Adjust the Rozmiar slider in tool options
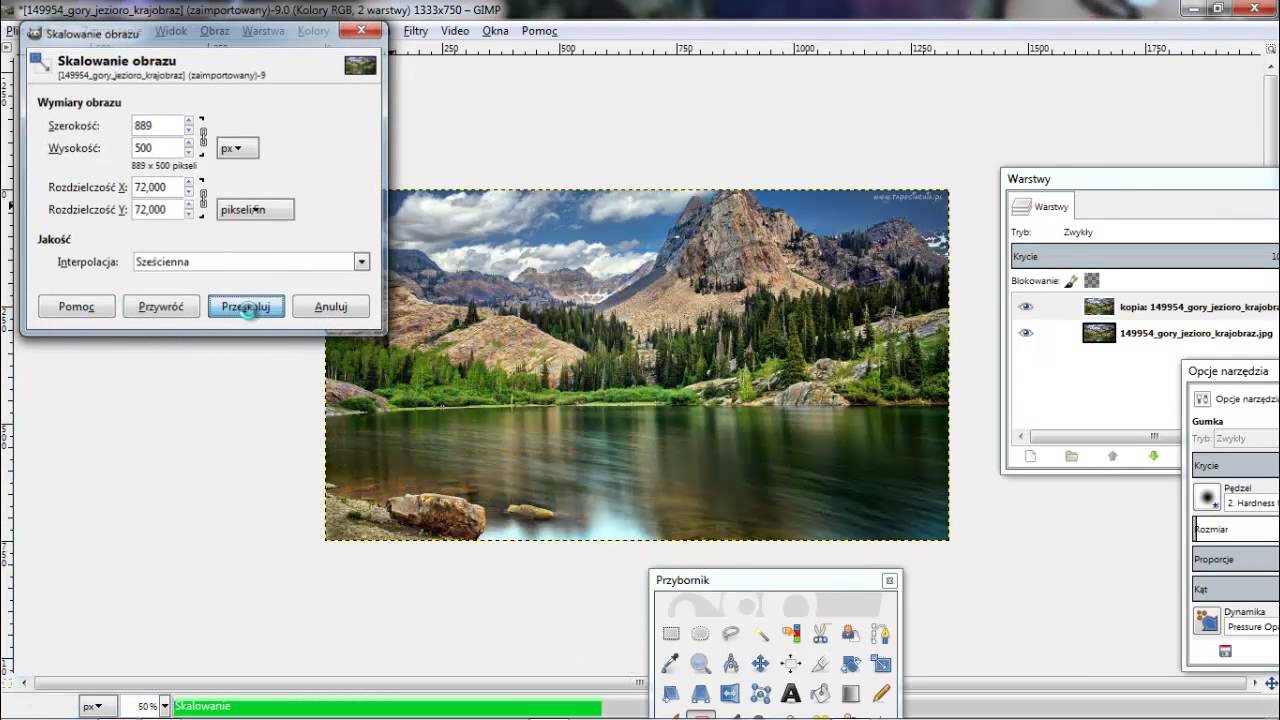The width and height of the screenshot is (1280, 720). pos(1236,529)
